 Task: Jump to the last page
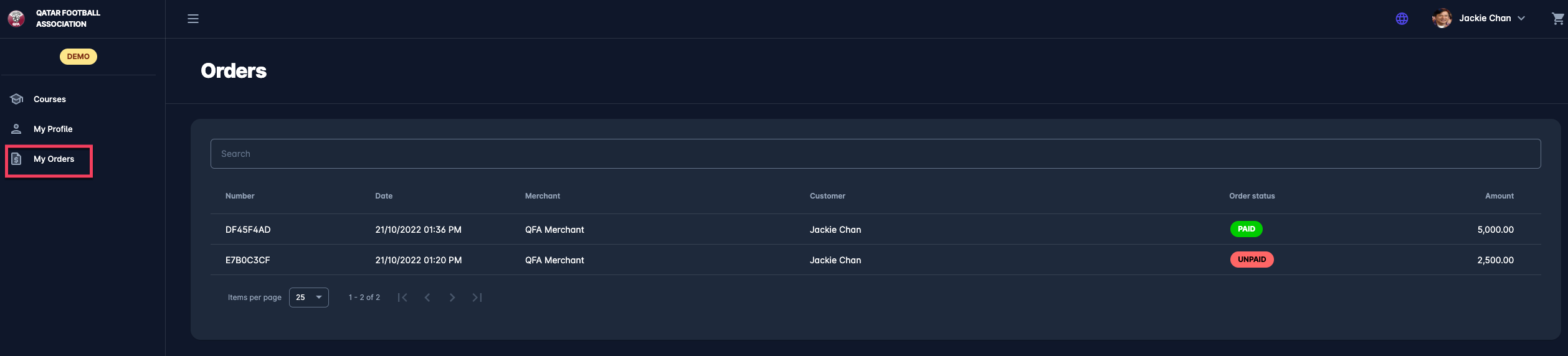point(477,297)
